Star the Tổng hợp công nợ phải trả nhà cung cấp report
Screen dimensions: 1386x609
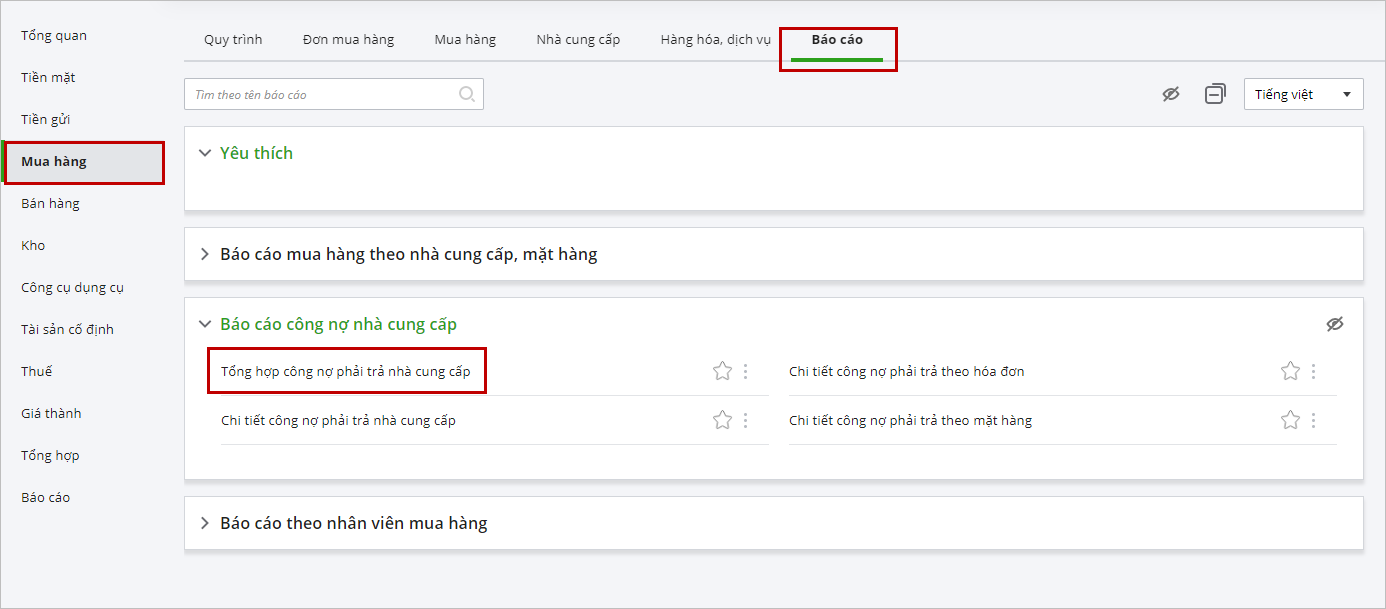pos(722,371)
